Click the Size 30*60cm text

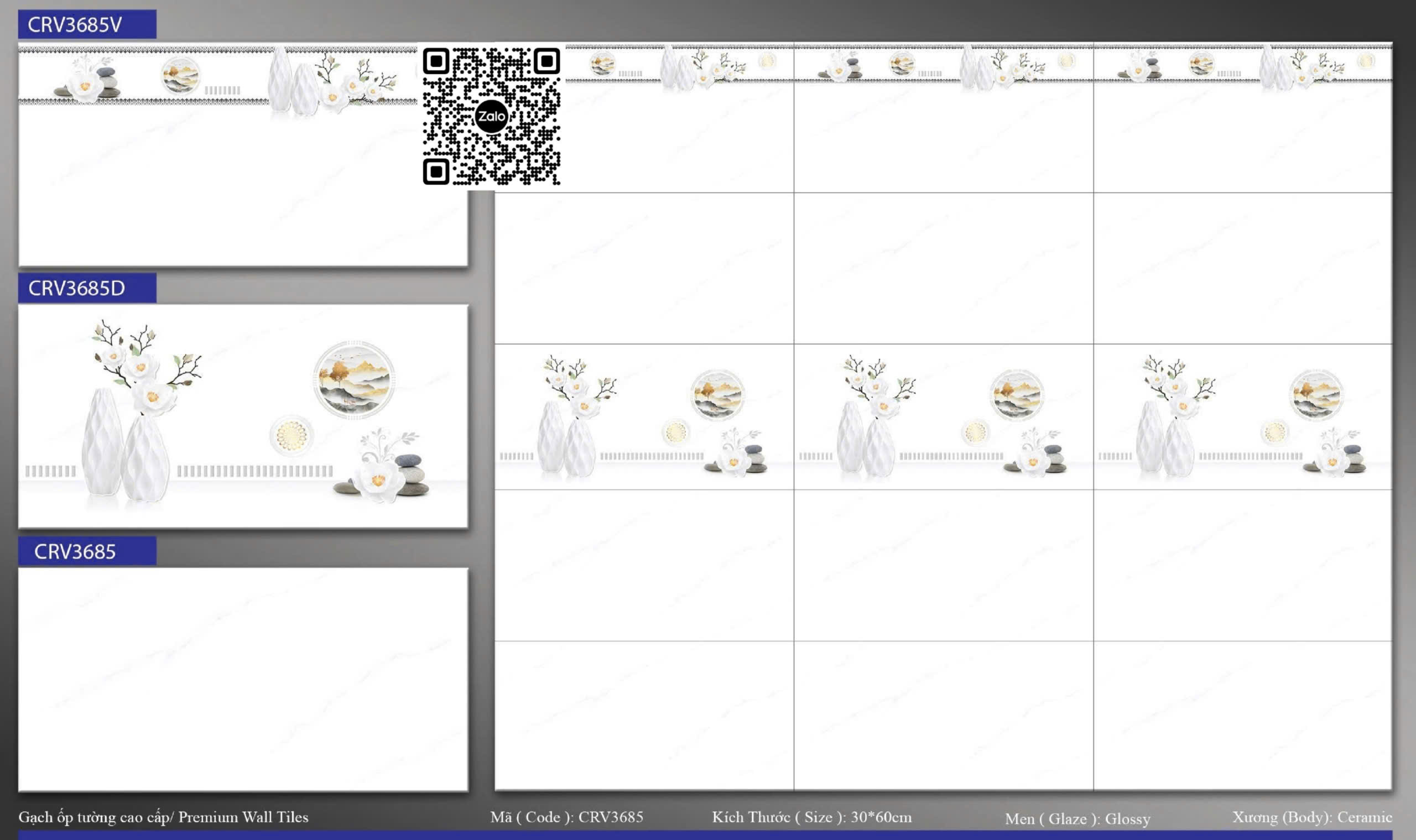(x=811, y=817)
